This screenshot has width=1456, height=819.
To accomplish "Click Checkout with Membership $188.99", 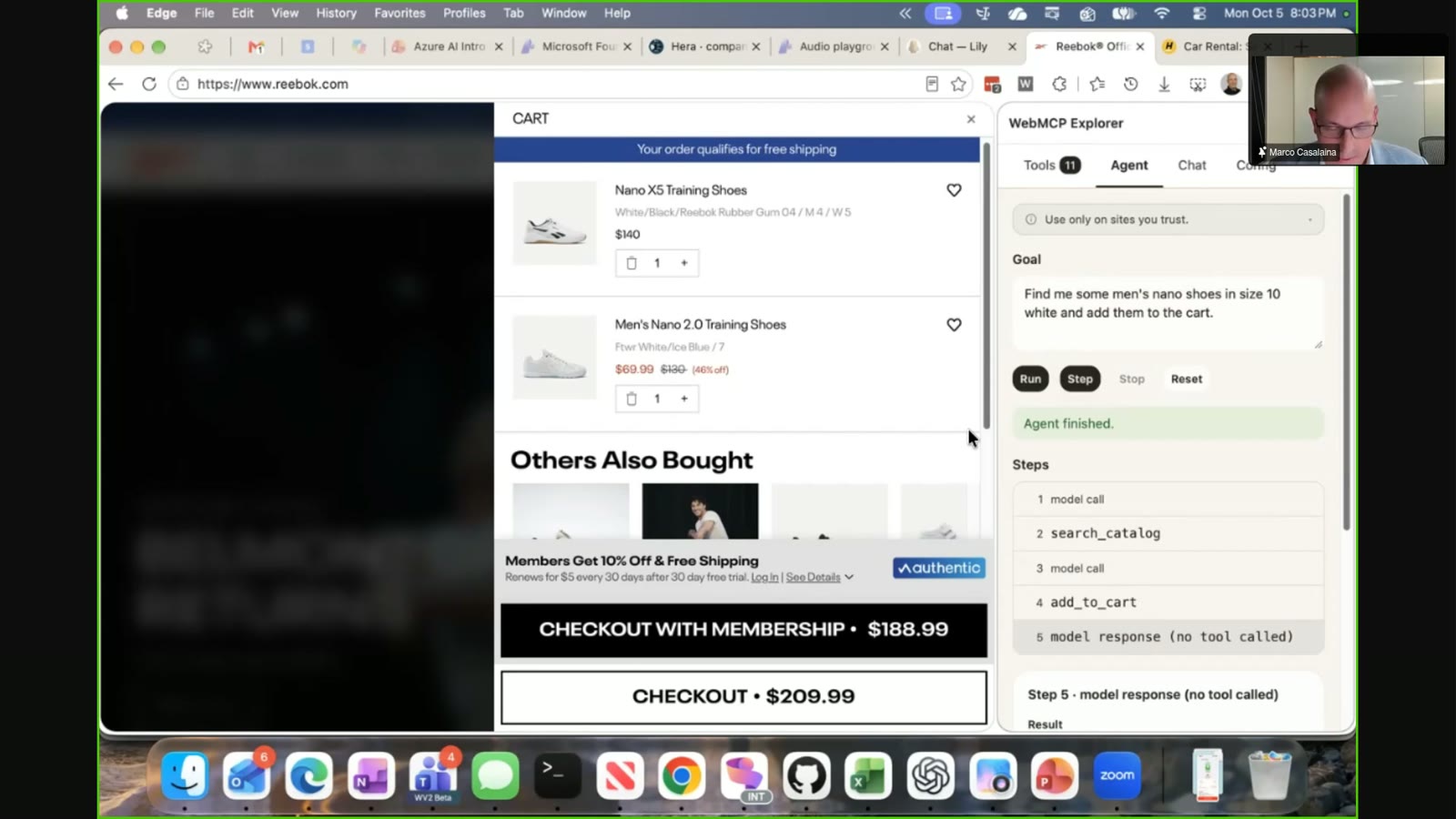I will (743, 630).
